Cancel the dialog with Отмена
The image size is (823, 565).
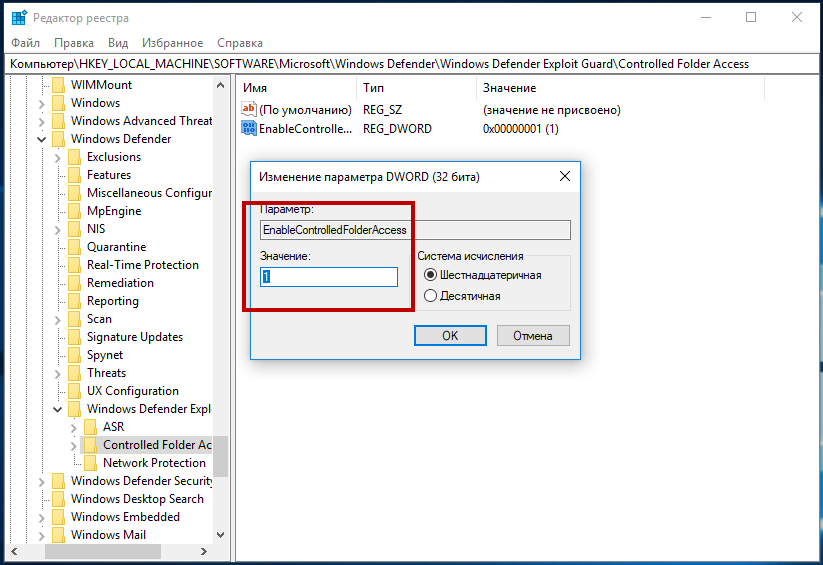click(533, 336)
